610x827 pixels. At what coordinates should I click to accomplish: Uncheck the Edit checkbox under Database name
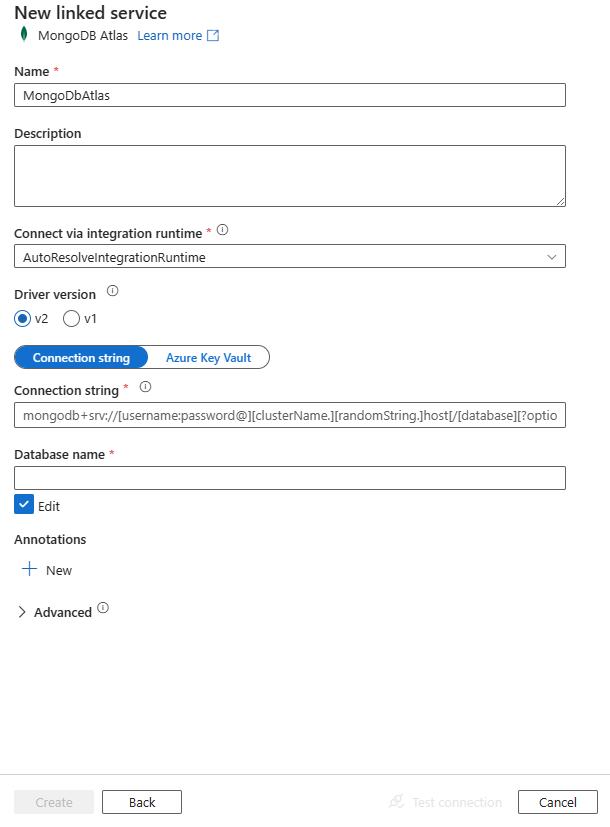tap(22, 505)
